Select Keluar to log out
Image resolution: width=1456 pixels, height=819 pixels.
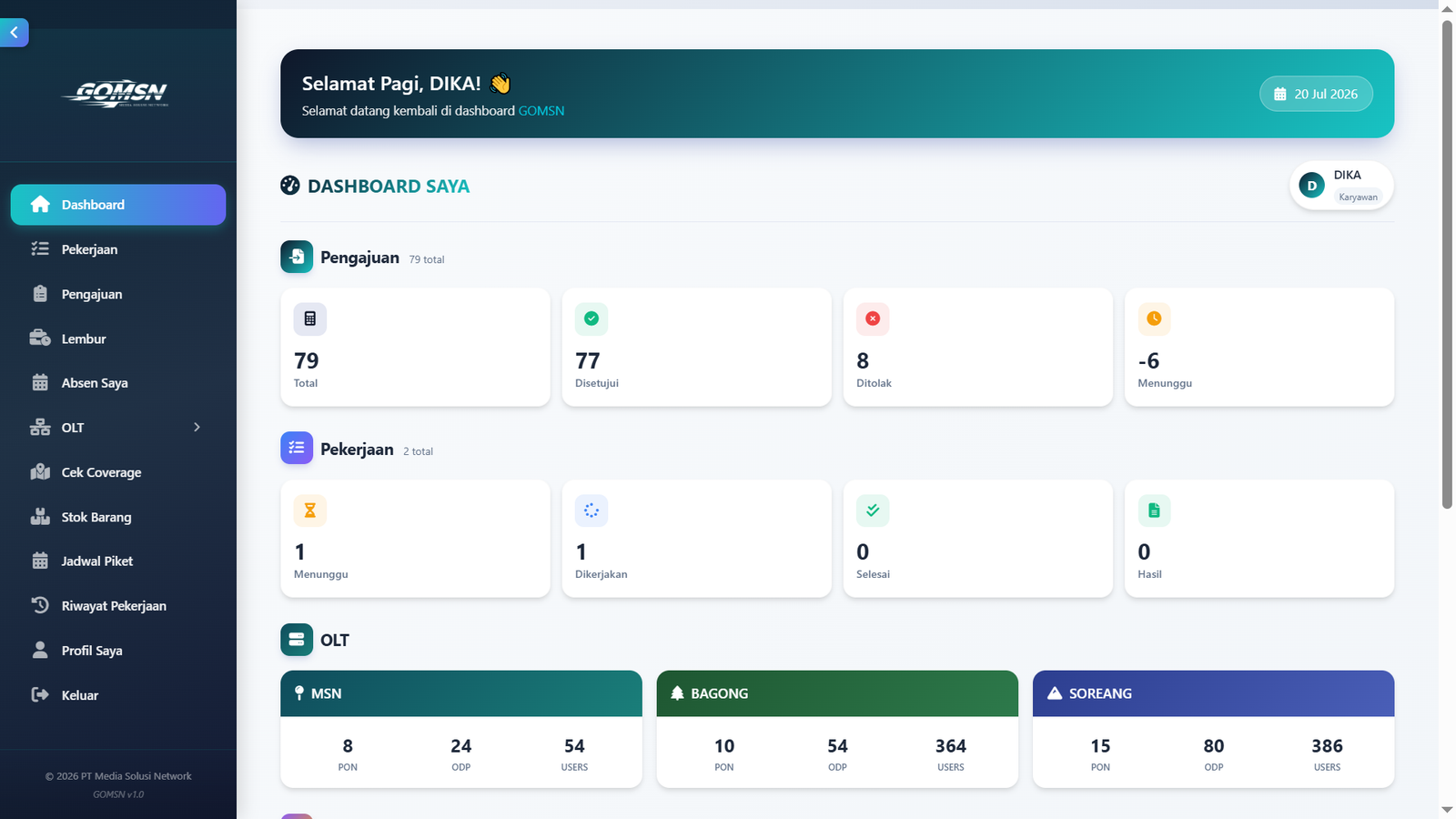[x=118, y=694]
